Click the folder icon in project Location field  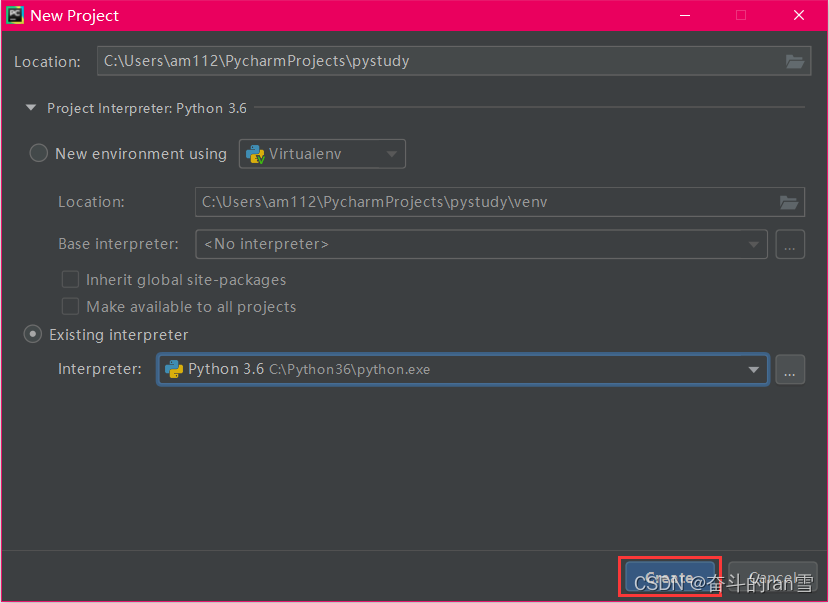click(795, 61)
